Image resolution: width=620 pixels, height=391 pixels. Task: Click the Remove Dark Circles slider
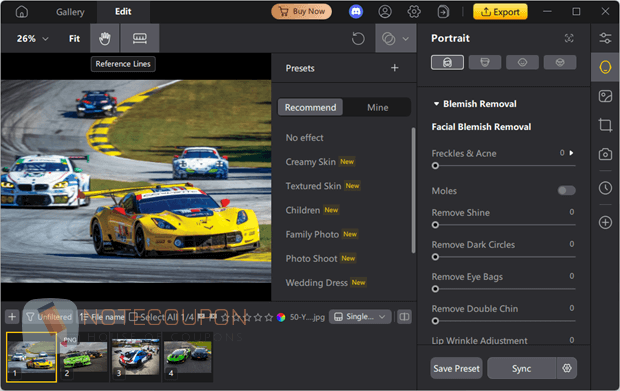pyautogui.click(x=504, y=257)
